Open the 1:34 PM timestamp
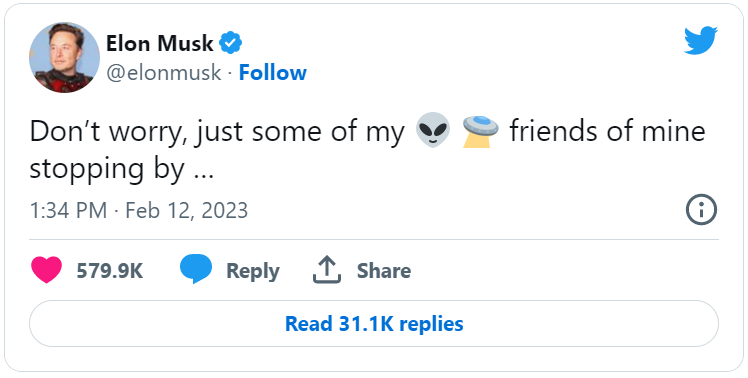 tap(68, 210)
